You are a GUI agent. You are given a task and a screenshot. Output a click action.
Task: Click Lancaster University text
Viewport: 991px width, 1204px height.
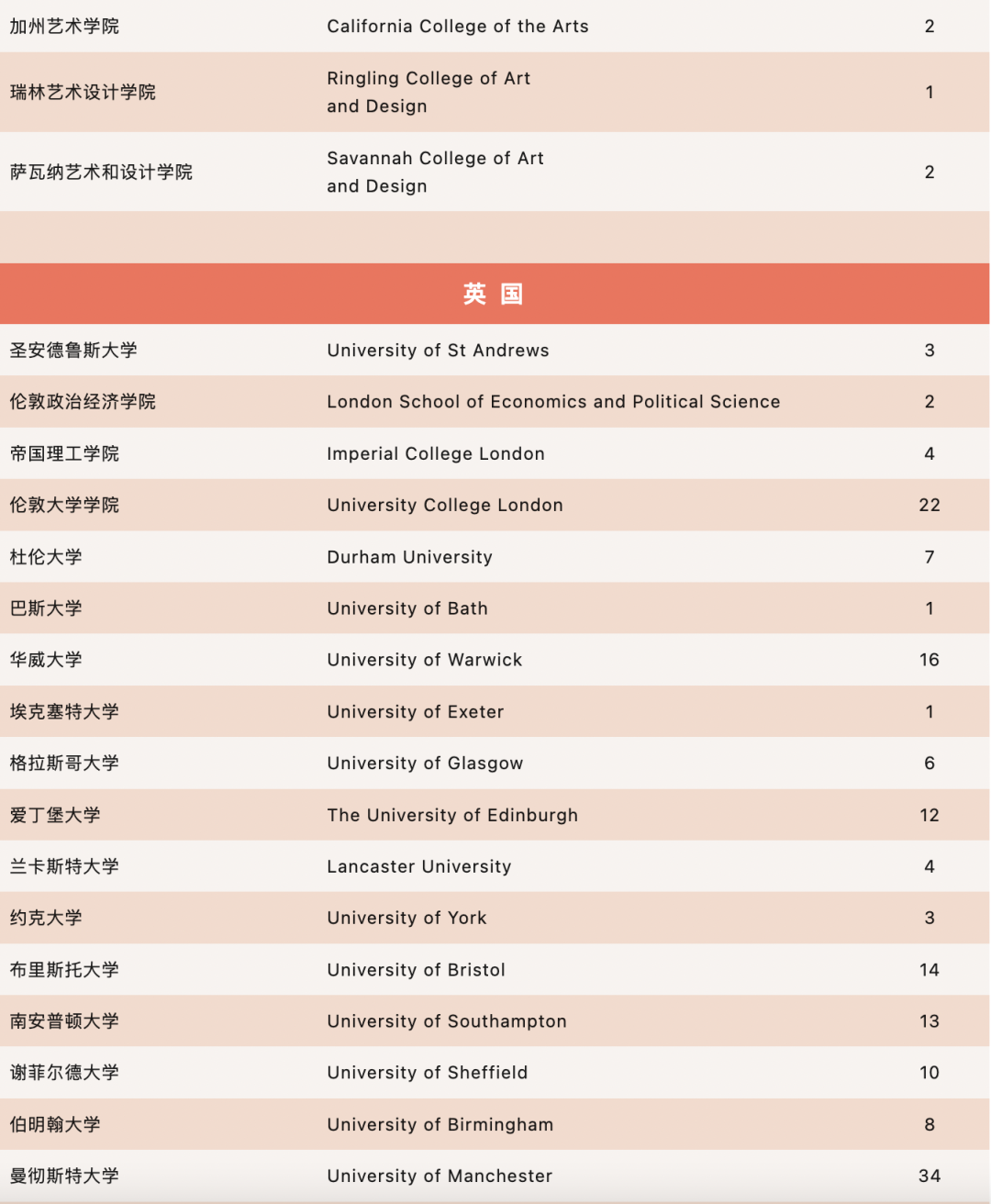click(419, 867)
